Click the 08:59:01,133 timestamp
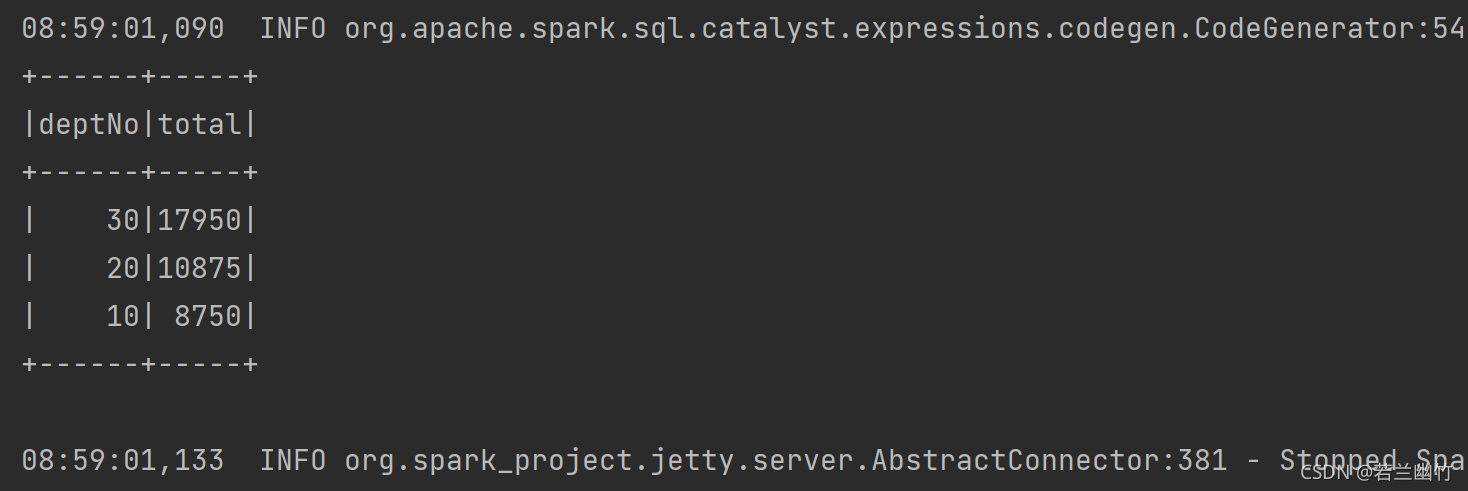The image size is (1468, 491). click(123, 460)
